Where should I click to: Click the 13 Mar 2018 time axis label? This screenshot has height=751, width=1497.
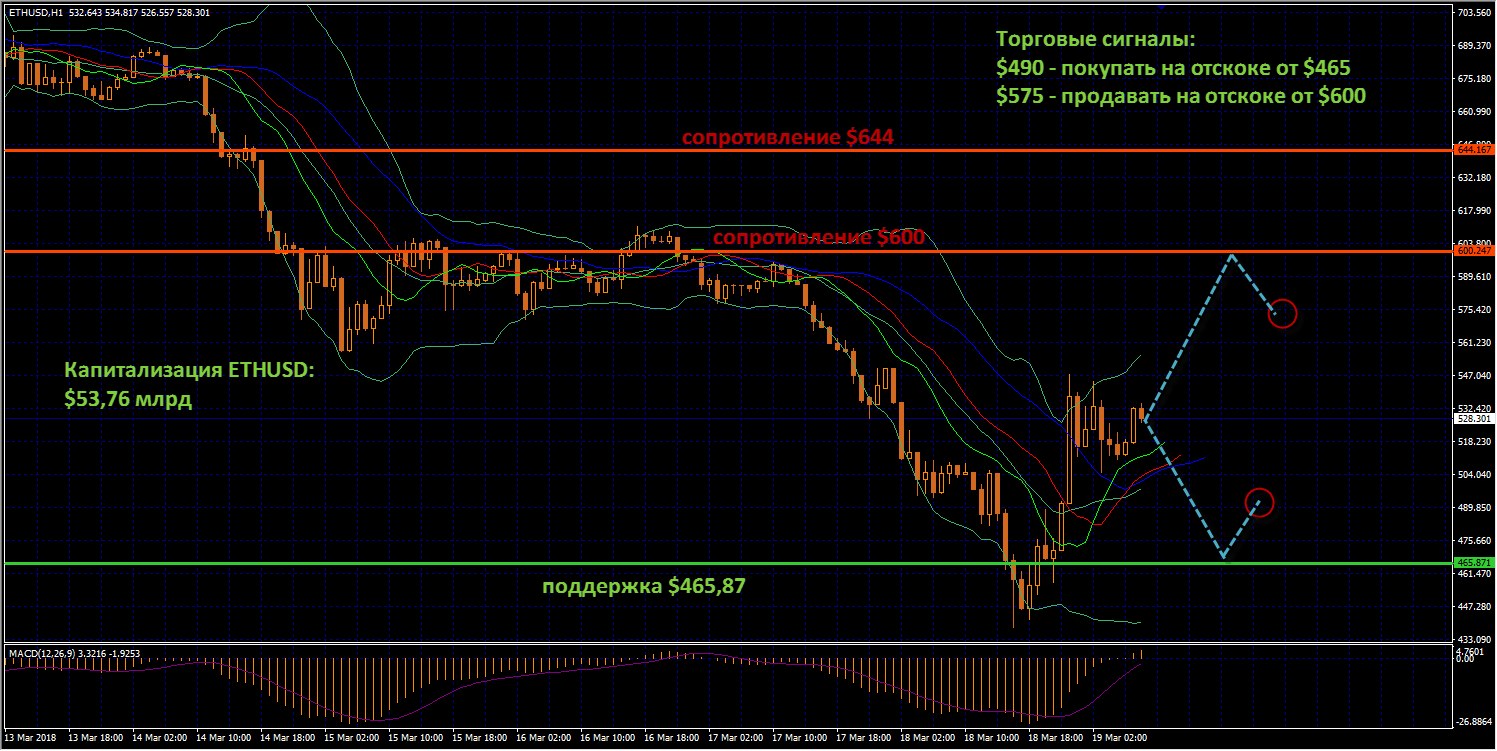pos(31,738)
